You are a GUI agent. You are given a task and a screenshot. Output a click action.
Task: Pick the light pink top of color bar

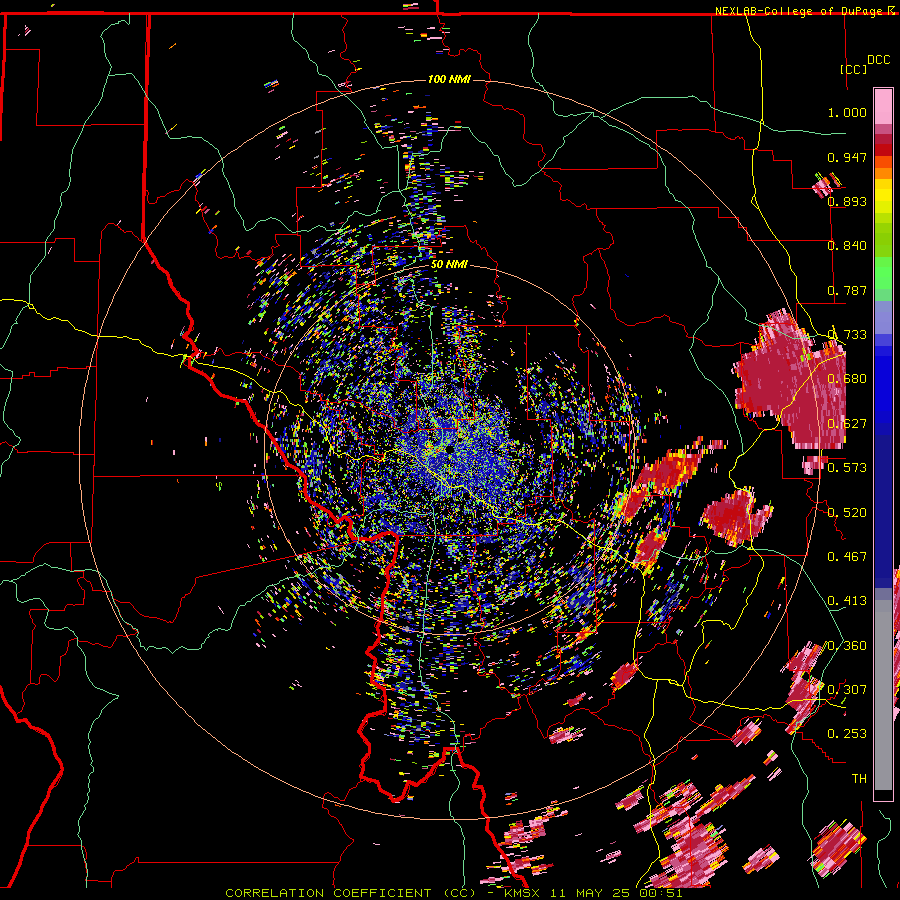coord(883,106)
